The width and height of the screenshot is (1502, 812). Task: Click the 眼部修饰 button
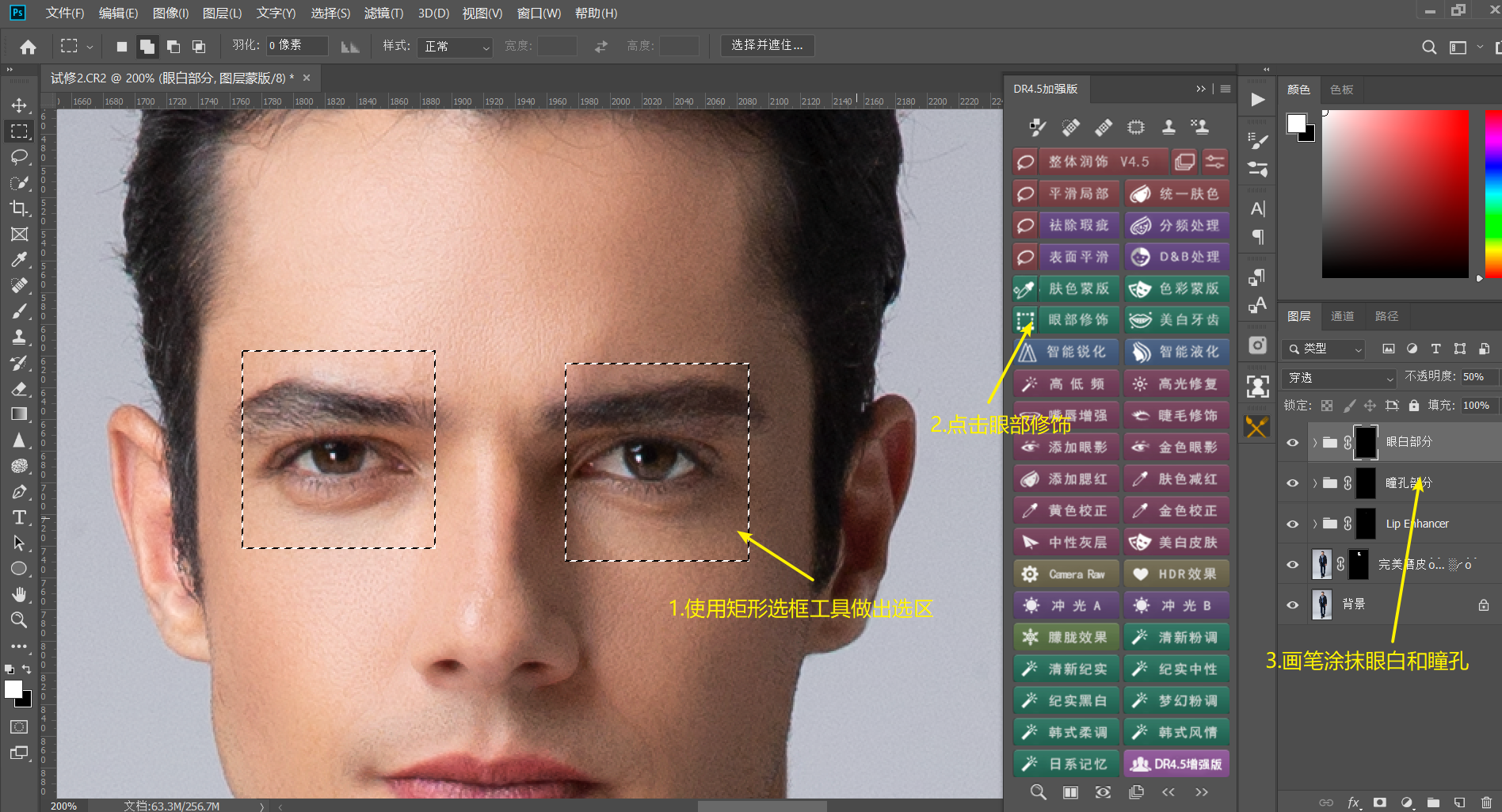point(1078,320)
